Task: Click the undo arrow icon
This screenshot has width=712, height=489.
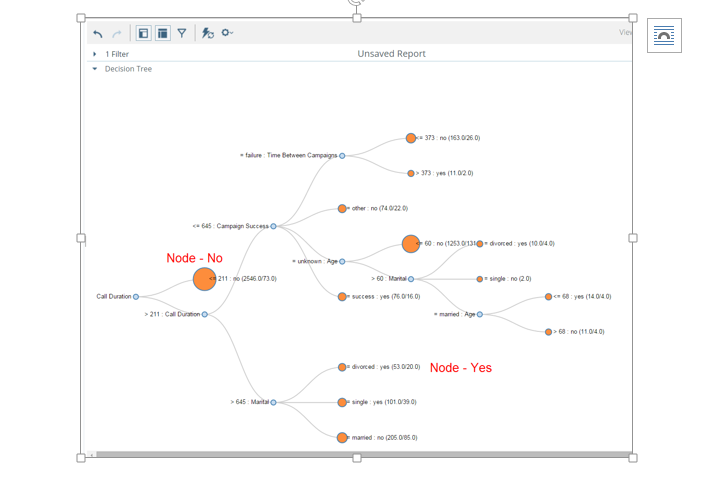Action: (98, 34)
